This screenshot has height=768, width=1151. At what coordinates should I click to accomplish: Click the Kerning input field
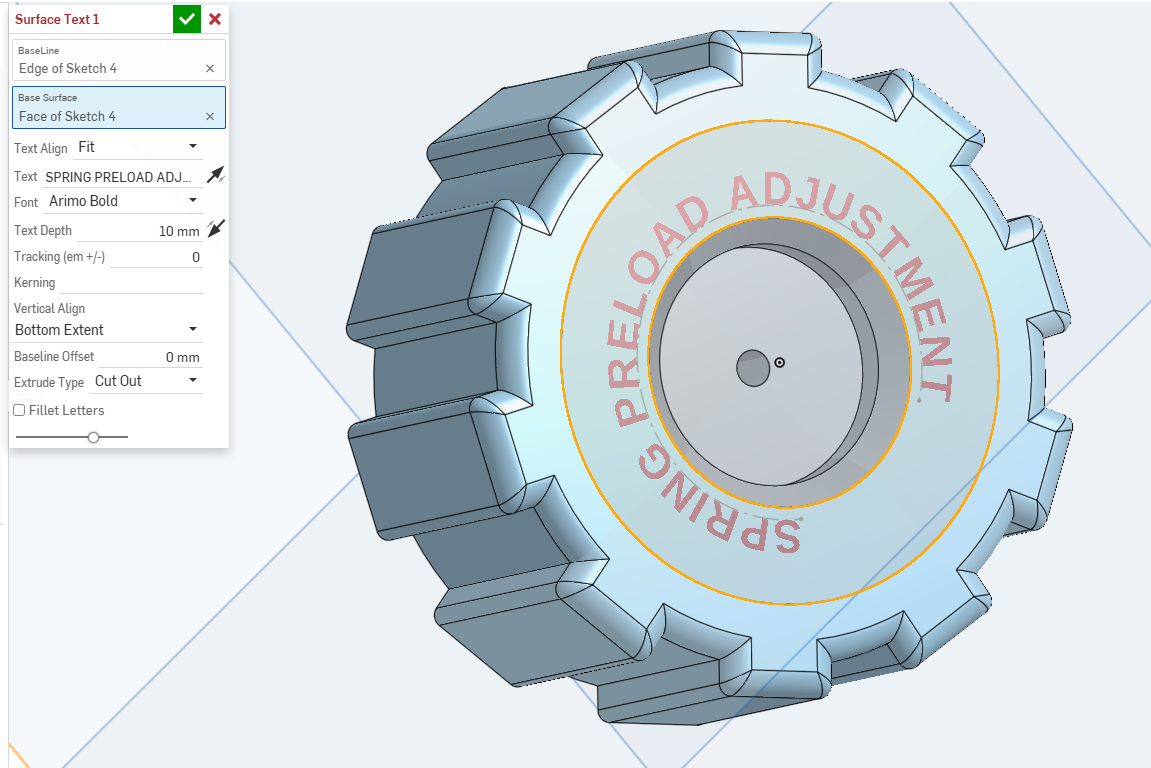(131, 283)
